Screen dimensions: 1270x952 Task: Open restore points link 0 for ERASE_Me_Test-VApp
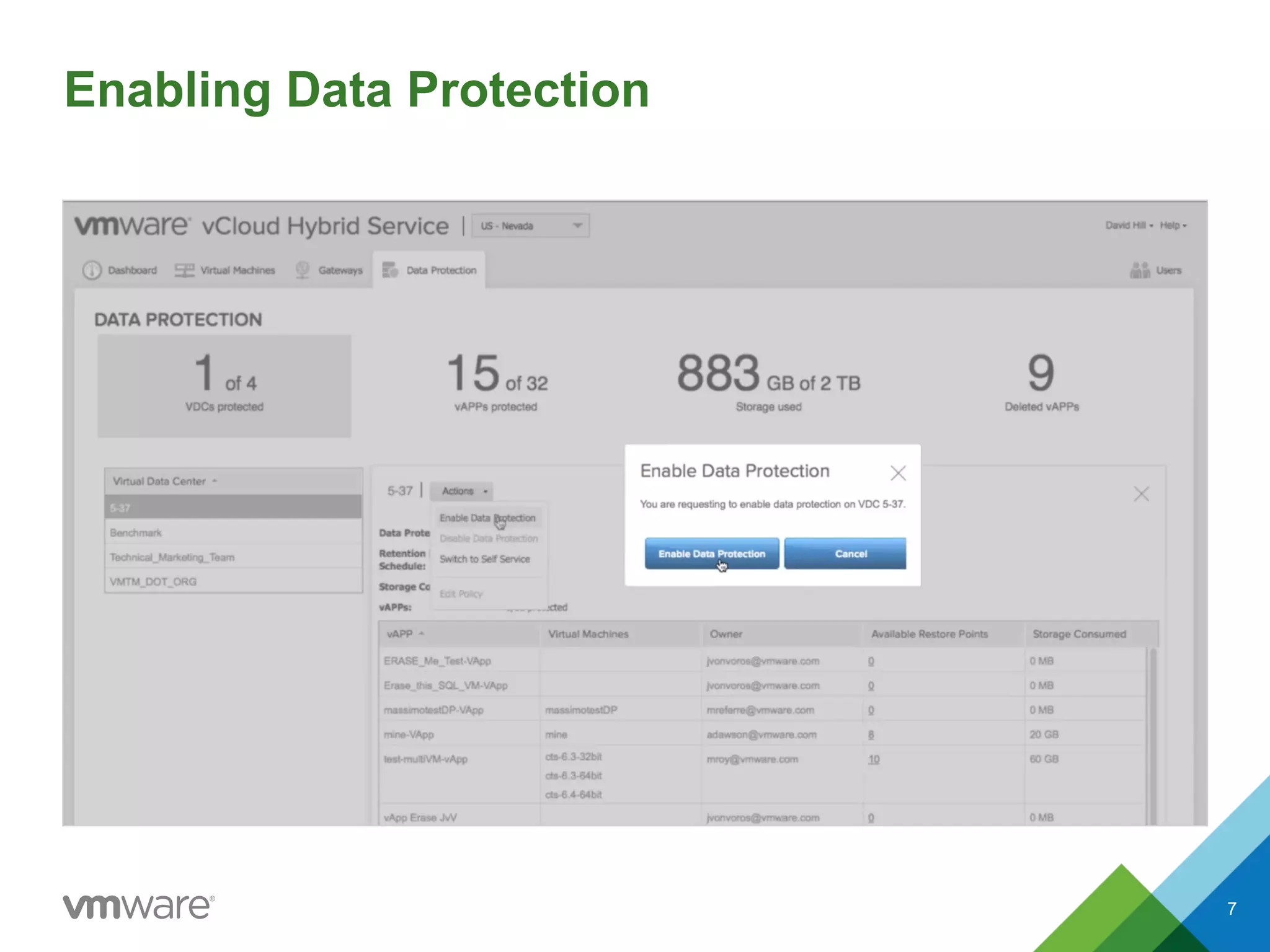(x=871, y=661)
